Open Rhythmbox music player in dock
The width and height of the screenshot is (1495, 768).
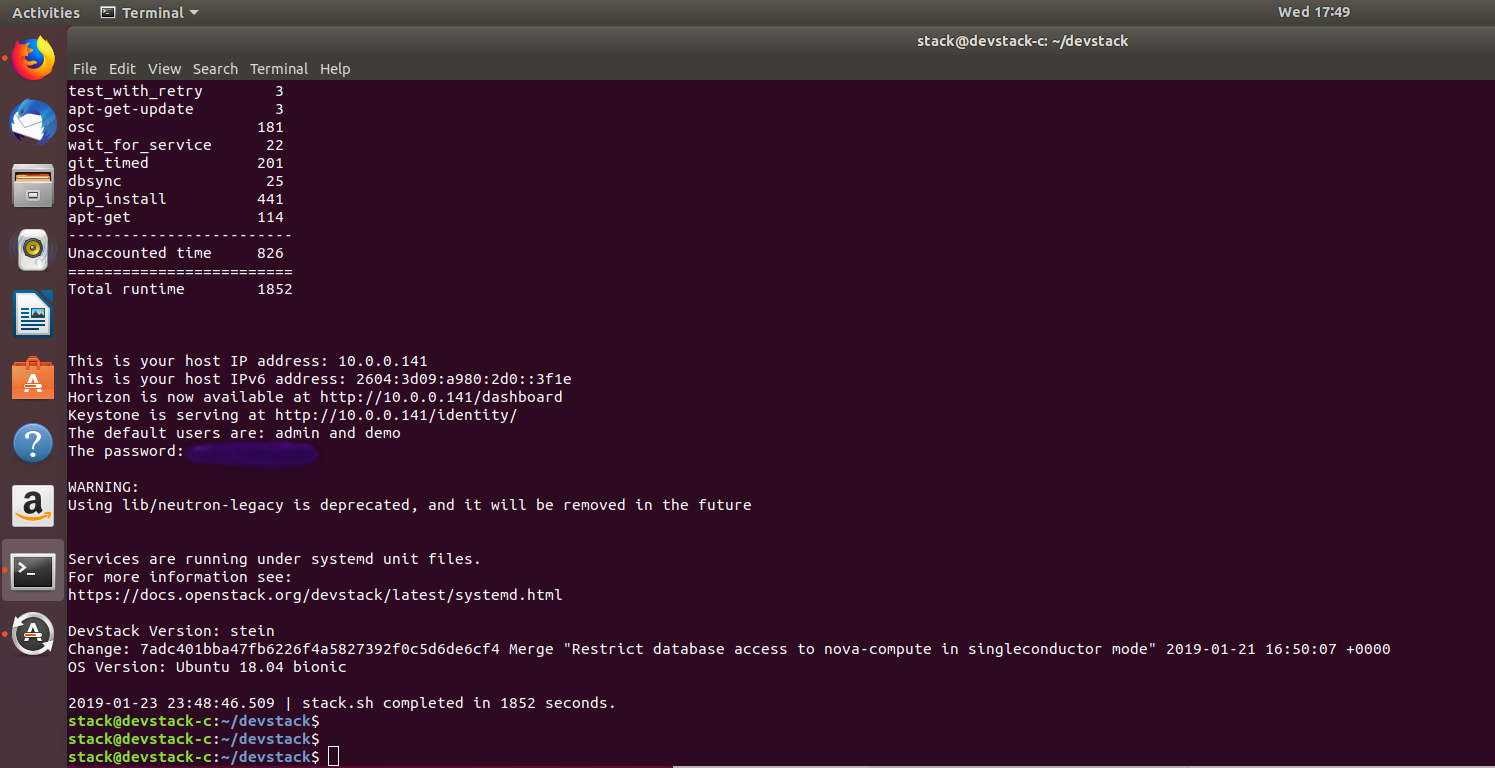tap(33, 249)
